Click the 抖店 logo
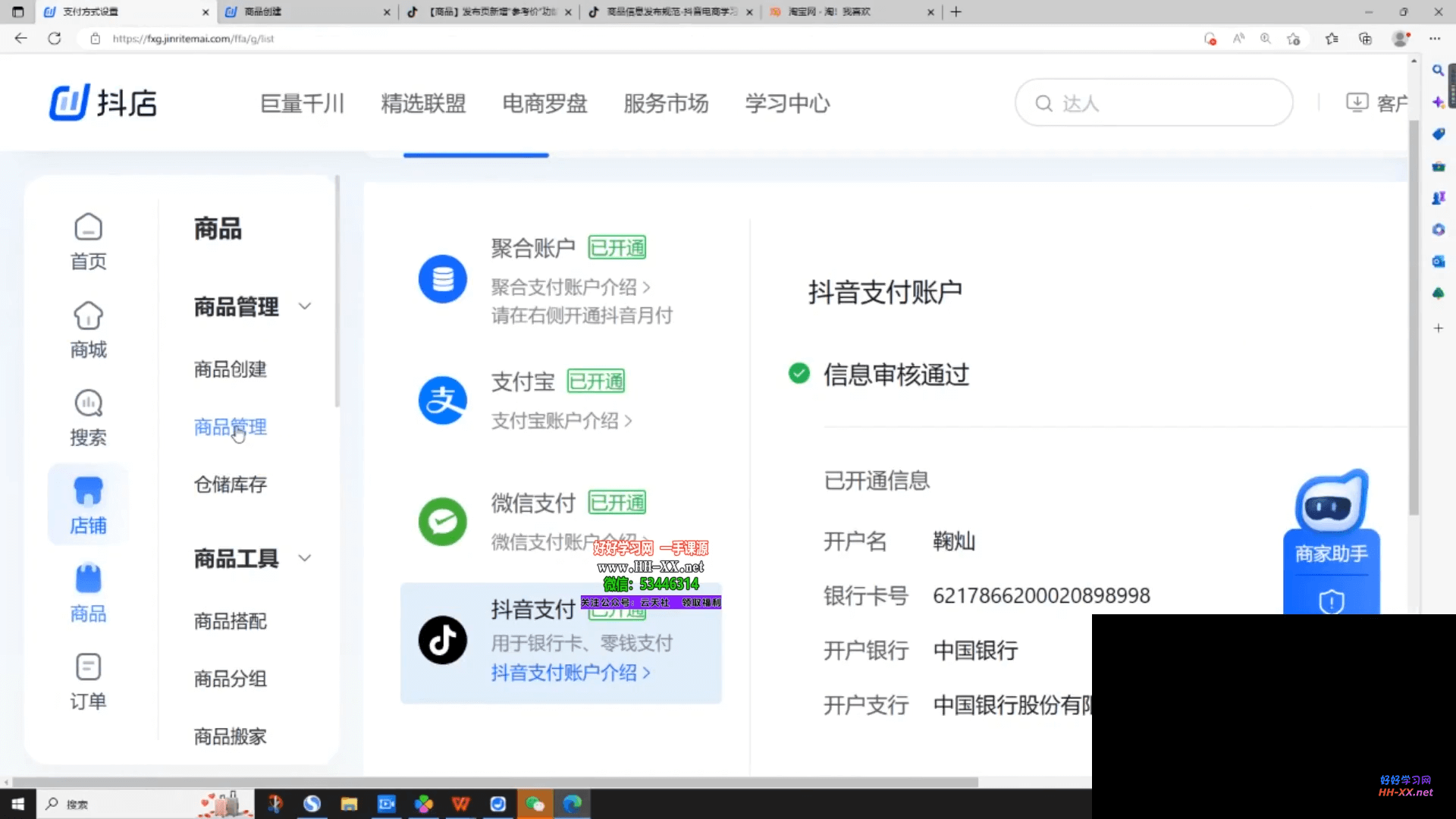Image resolution: width=1456 pixels, height=819 pixels. [x=103, y=102]
